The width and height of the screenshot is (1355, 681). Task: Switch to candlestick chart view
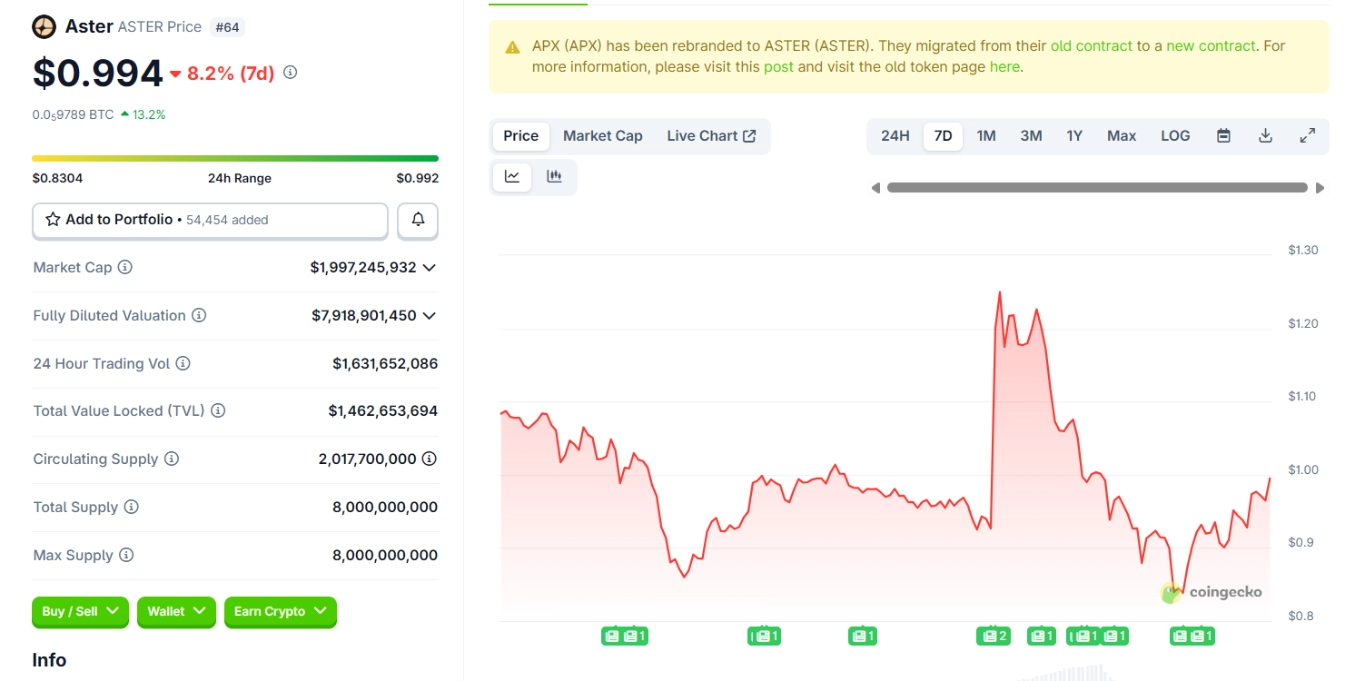[x=554, y=177]
